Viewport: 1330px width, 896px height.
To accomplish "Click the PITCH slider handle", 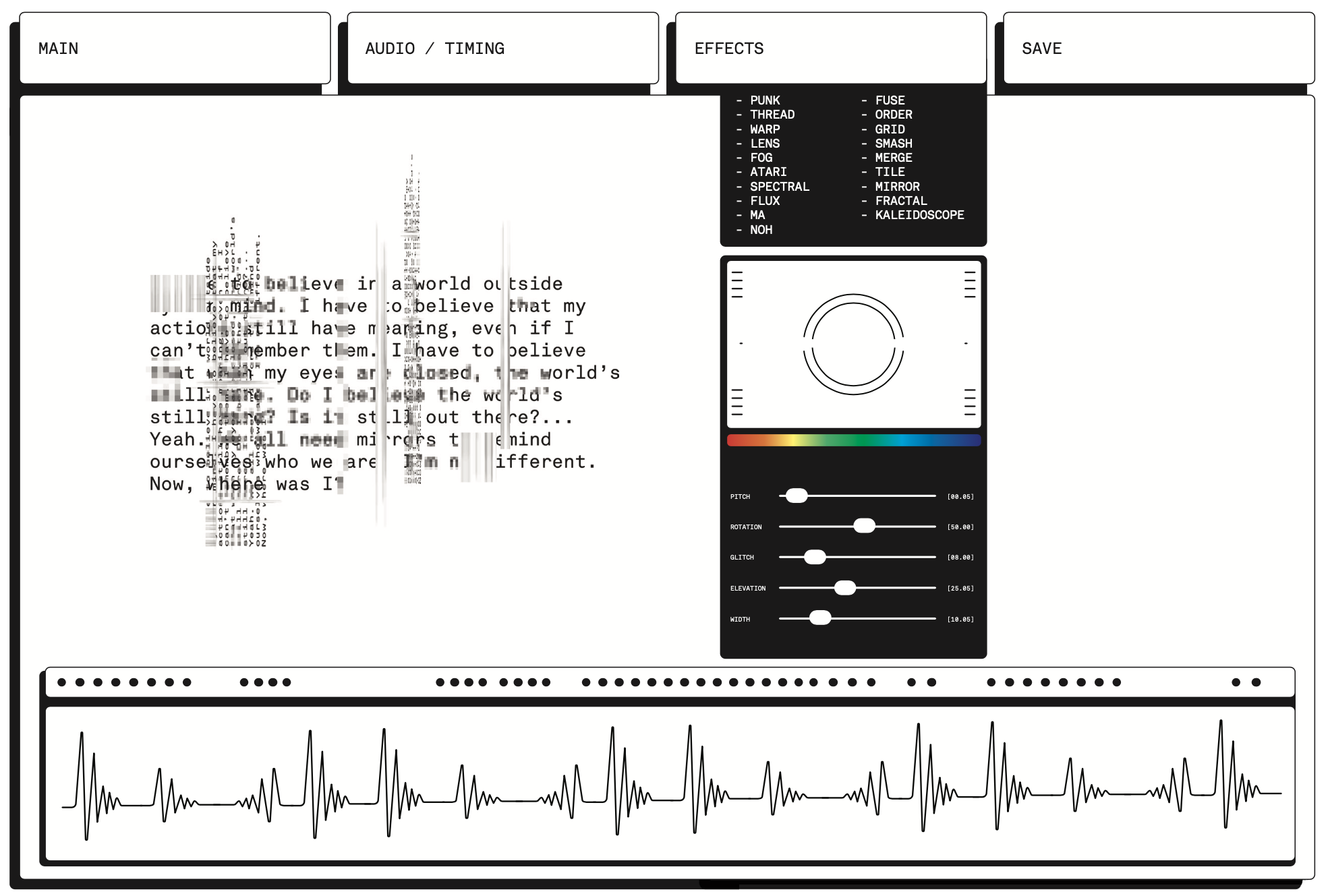I will (x=797, y=496).
